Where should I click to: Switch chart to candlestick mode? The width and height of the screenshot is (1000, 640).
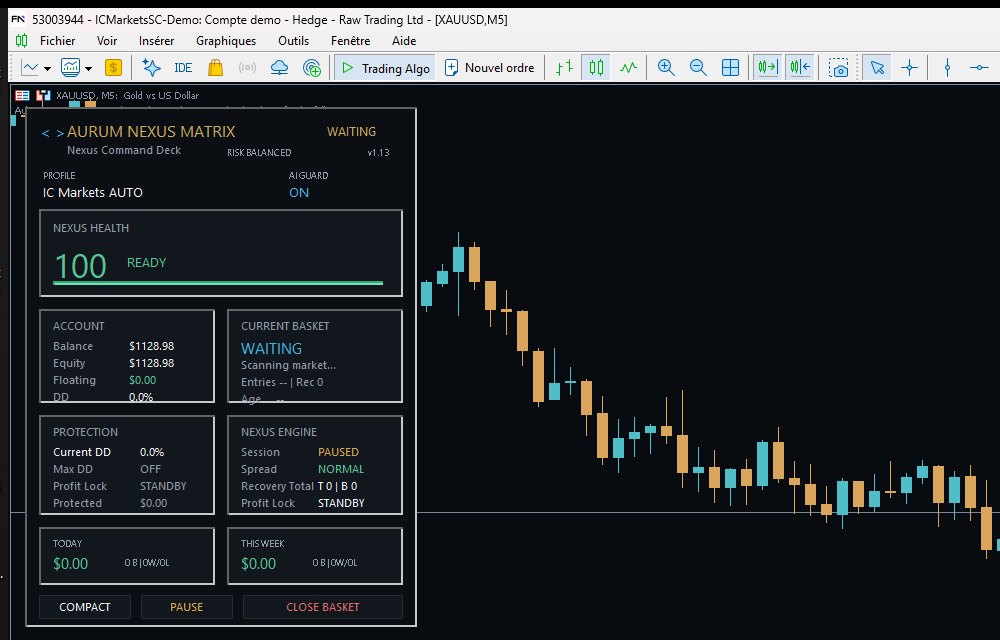coord(596,68)
